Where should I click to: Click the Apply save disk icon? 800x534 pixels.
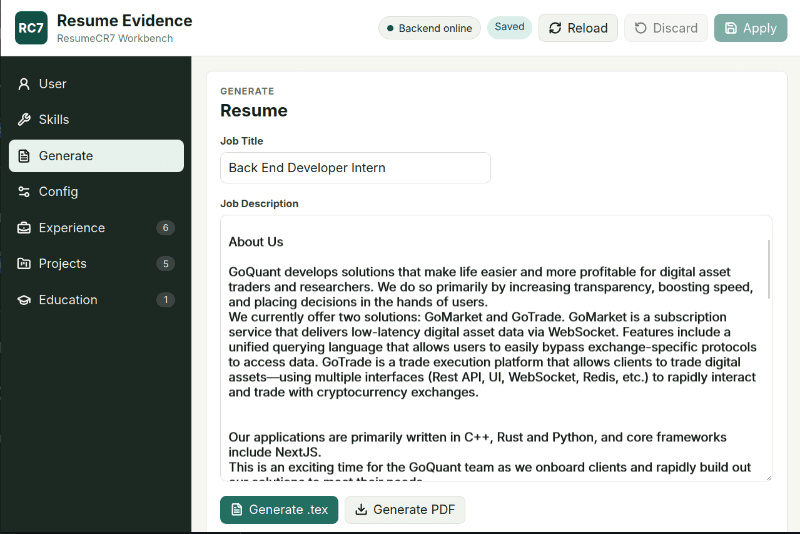pos(731,28)
